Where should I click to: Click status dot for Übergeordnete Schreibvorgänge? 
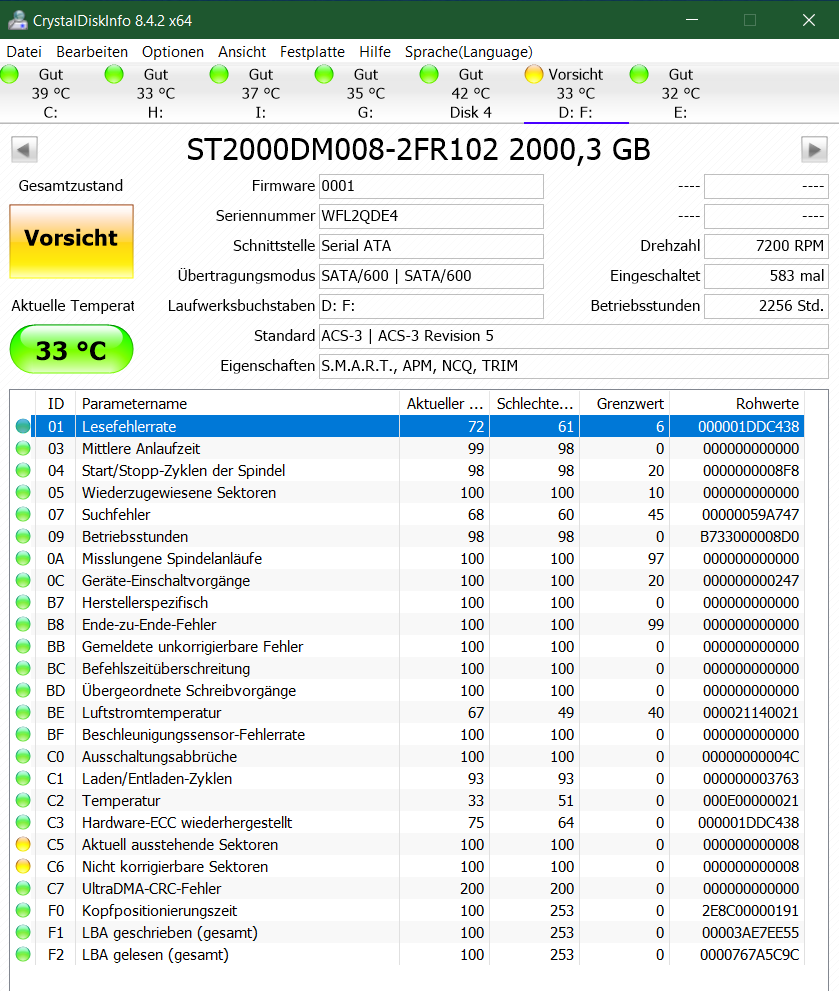[x=23, y=691]
